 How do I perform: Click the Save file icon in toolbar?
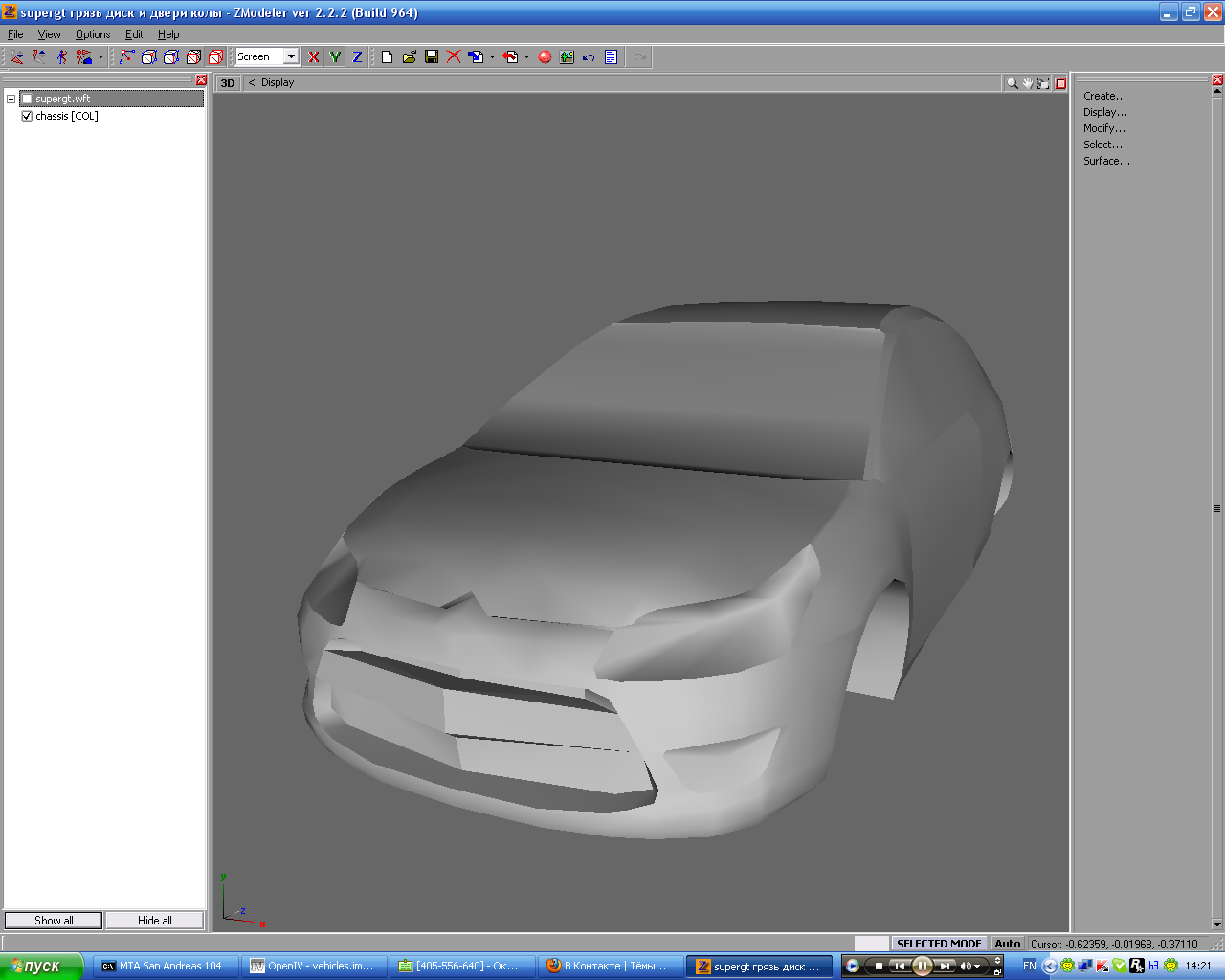[x=432, y=57]
